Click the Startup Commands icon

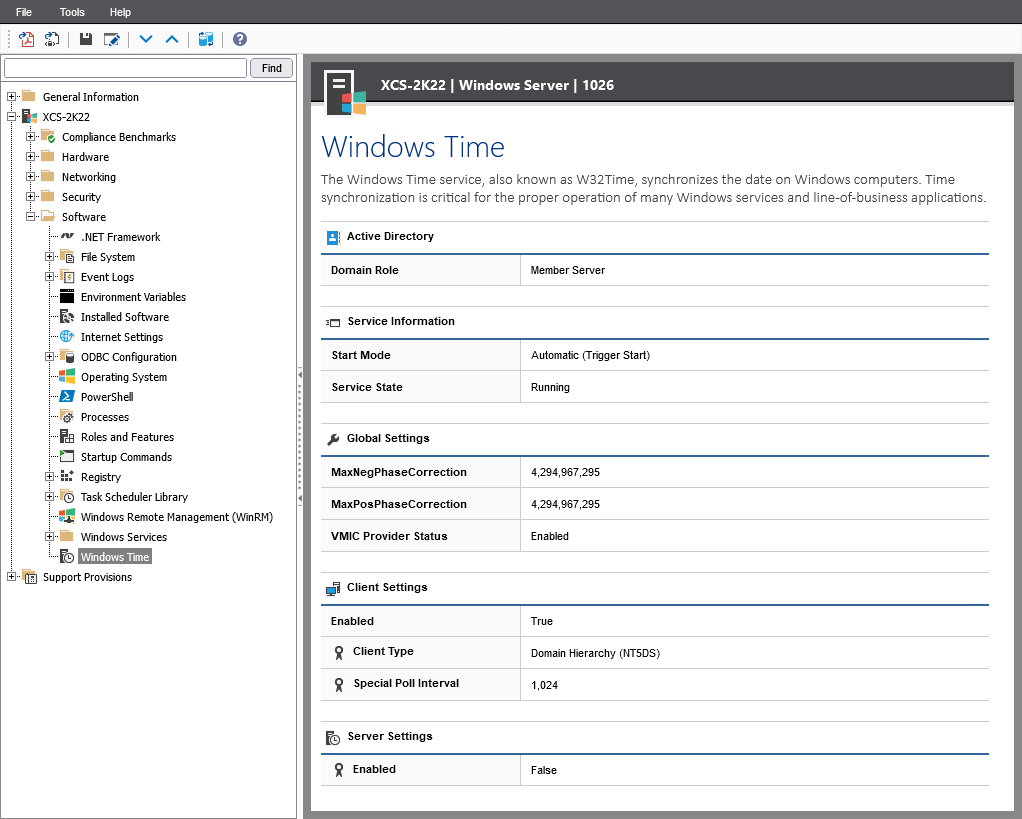coord(67,457)
